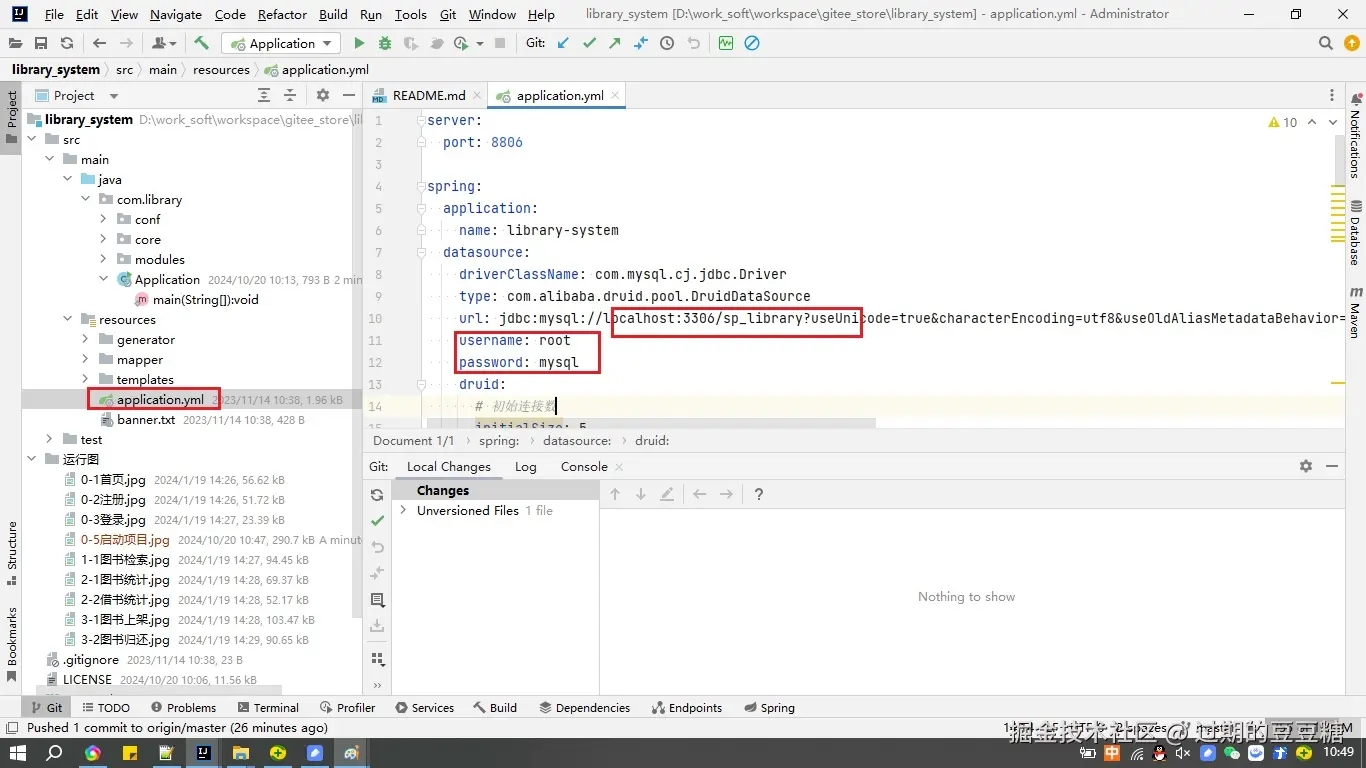This screenshot has height=768, width=1366.
Task: Open the Refactor menu
Action: coord(282,14)
